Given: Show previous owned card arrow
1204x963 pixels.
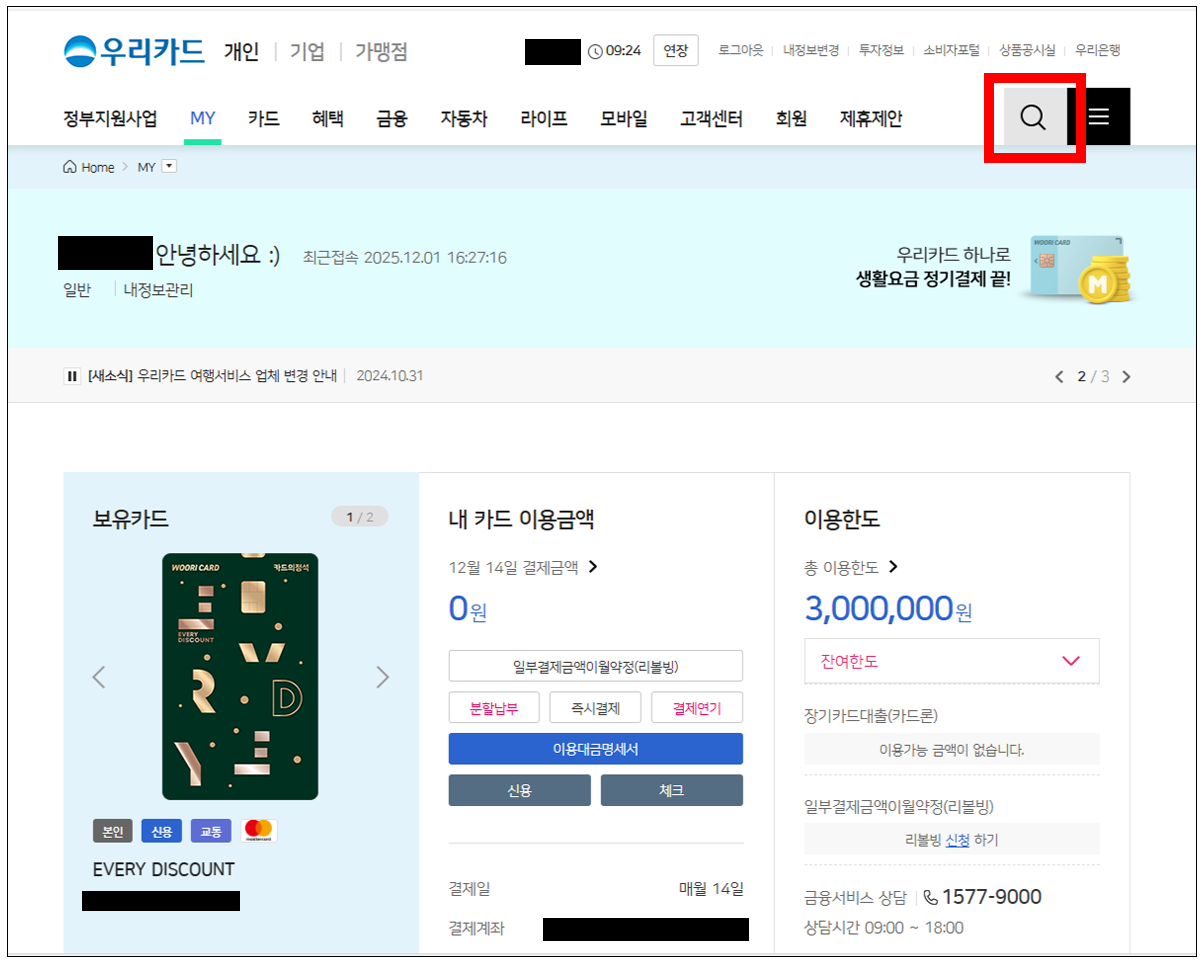Looking at the screenshot, I should tap(99, 677).
